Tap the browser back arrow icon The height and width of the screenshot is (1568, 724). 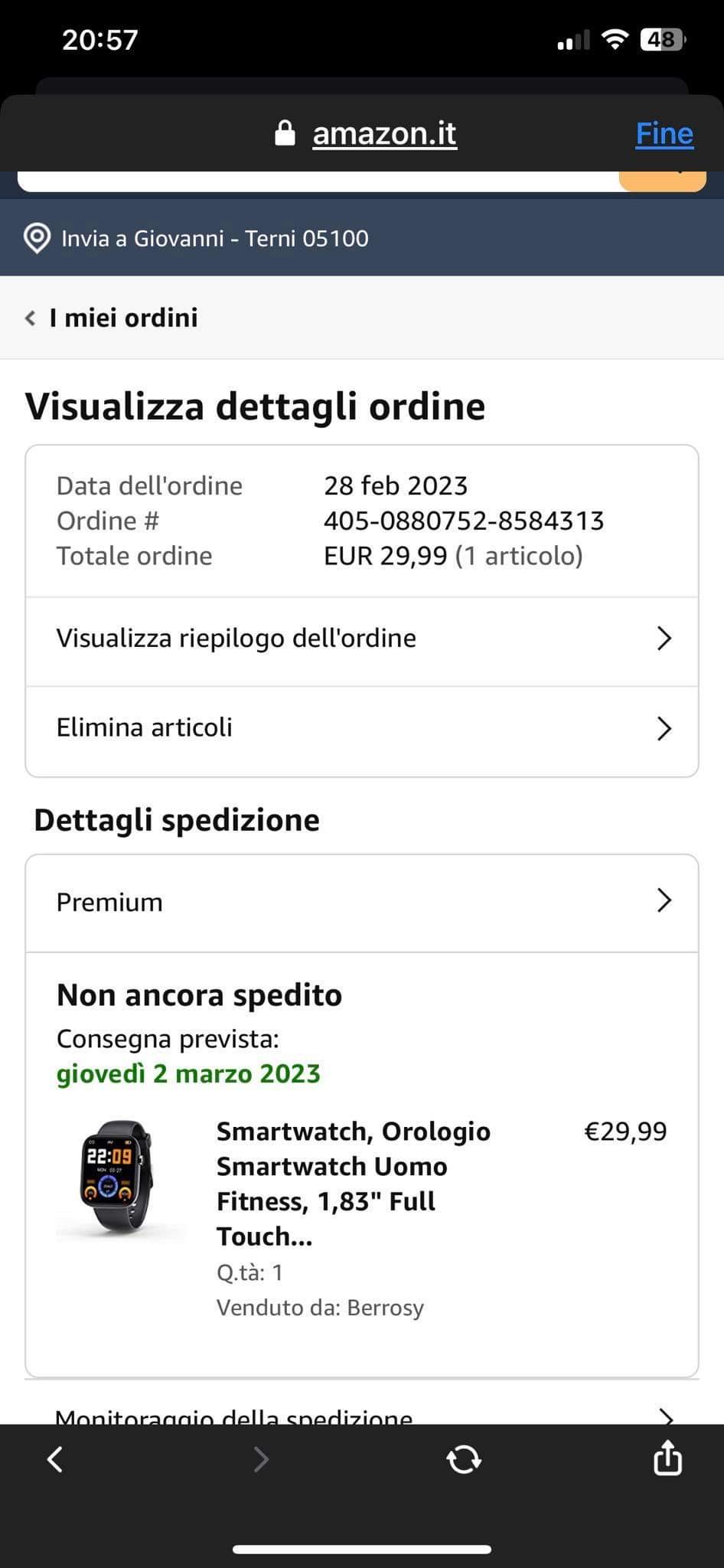[55, 1459]
